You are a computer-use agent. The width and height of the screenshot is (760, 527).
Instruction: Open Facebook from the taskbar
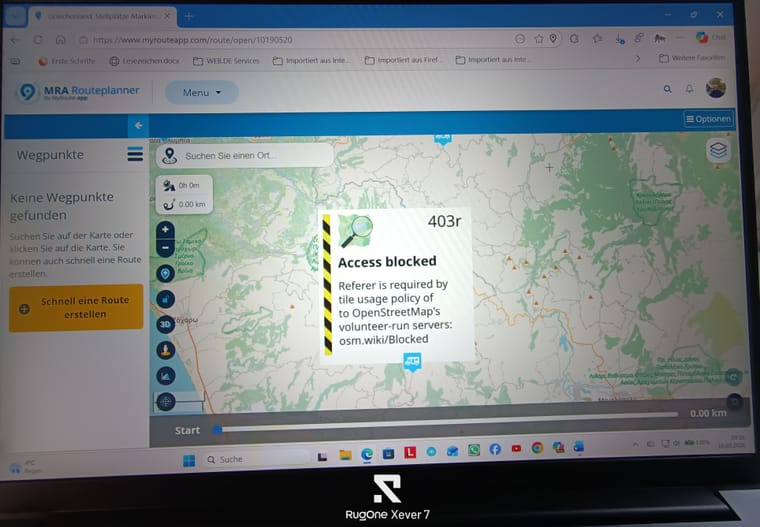pos(495,449)
